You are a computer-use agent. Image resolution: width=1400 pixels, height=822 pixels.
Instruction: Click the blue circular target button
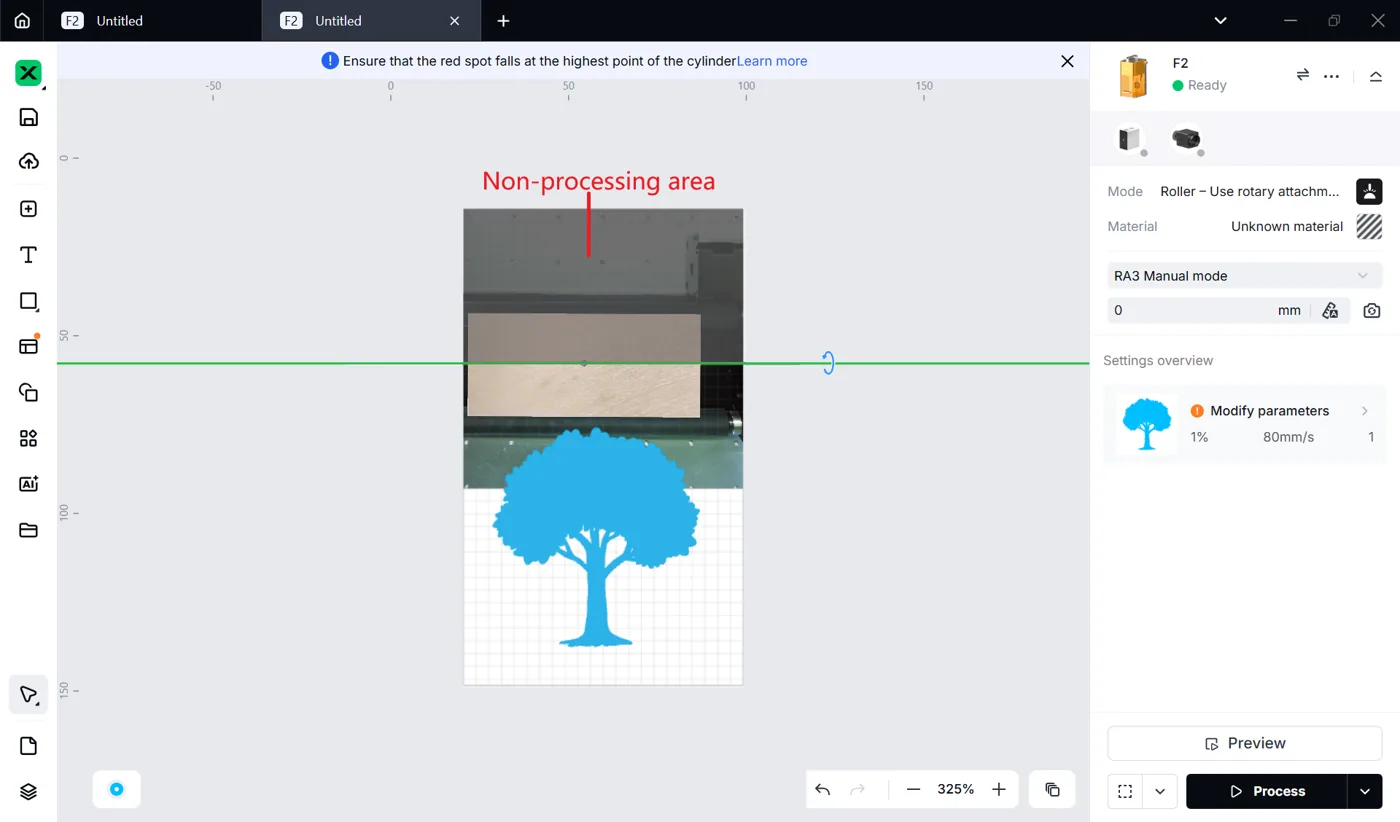[117, 789]
